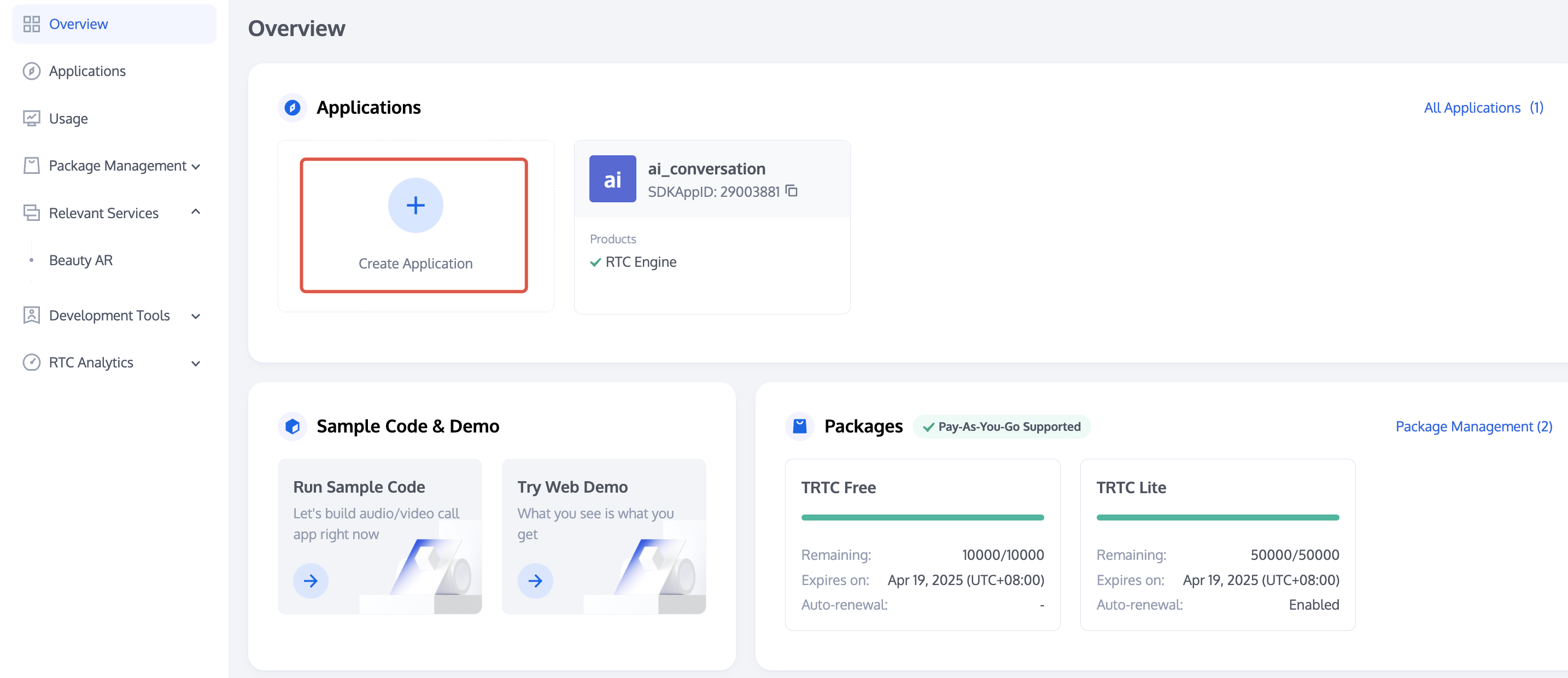Click the ai_conversation app avatar icon
Viewport: 1568px width, 678px height.
(x=612, y=179)
